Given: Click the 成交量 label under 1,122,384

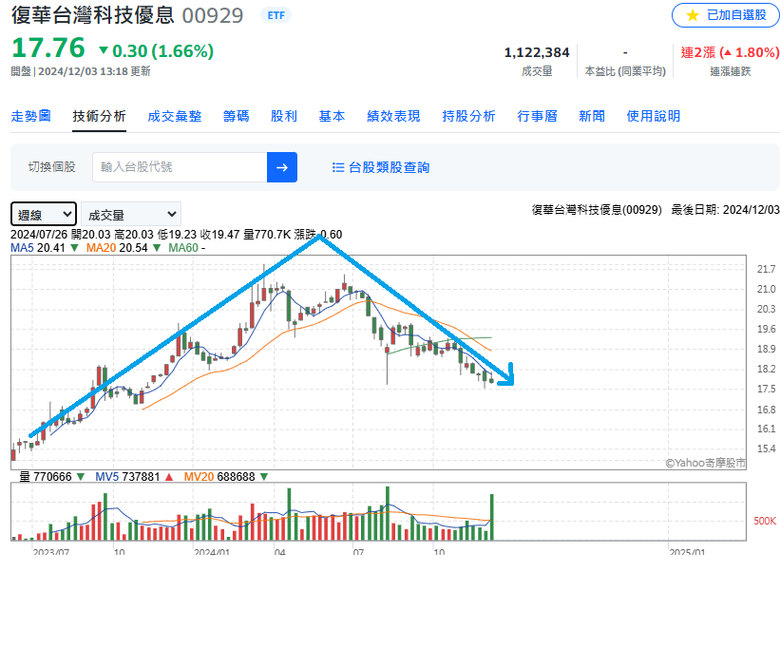Looking at the screenshot, I should [537, 72].
